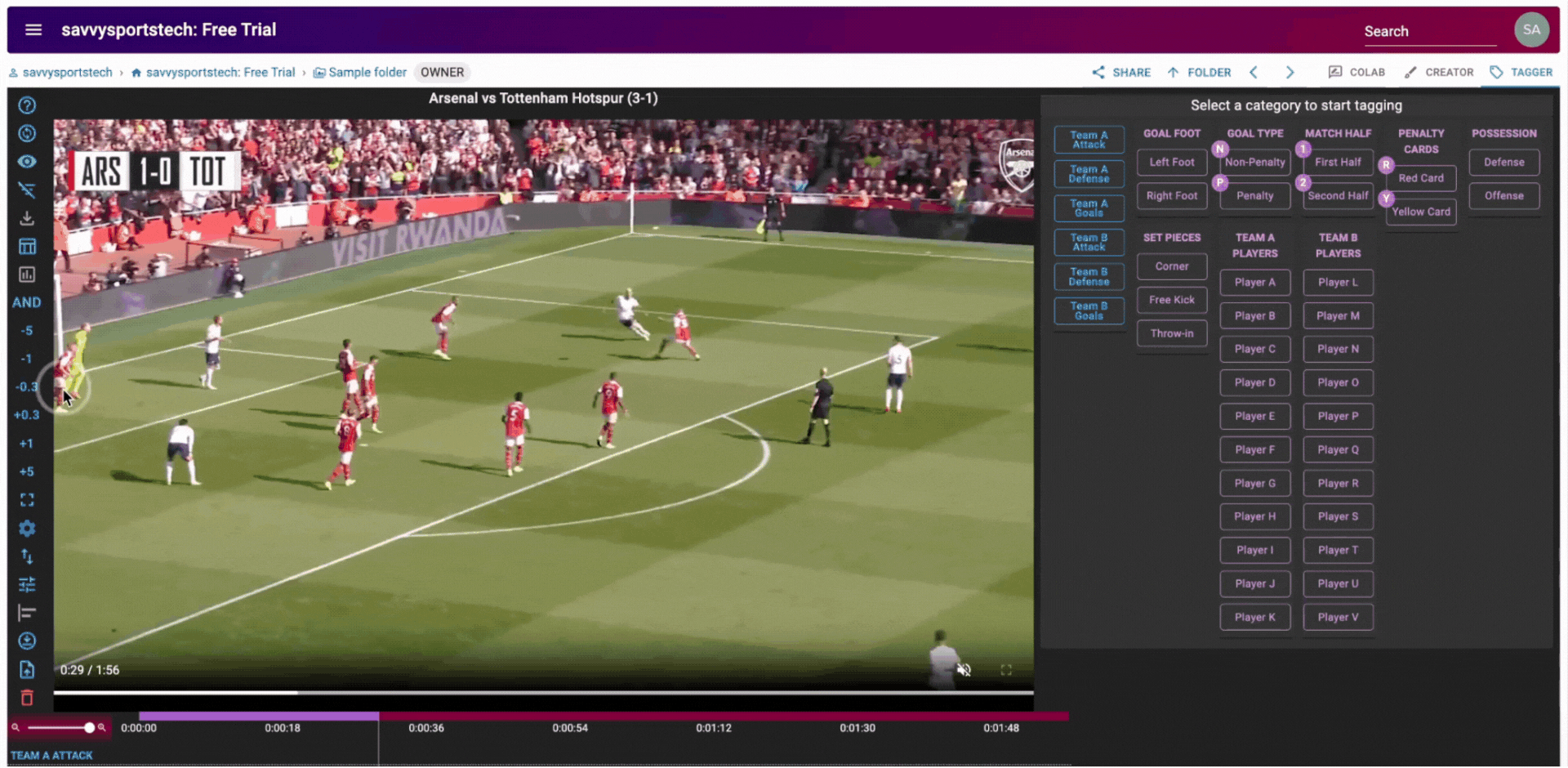Adjust the timeline zoom slider handle

(89, 727)
